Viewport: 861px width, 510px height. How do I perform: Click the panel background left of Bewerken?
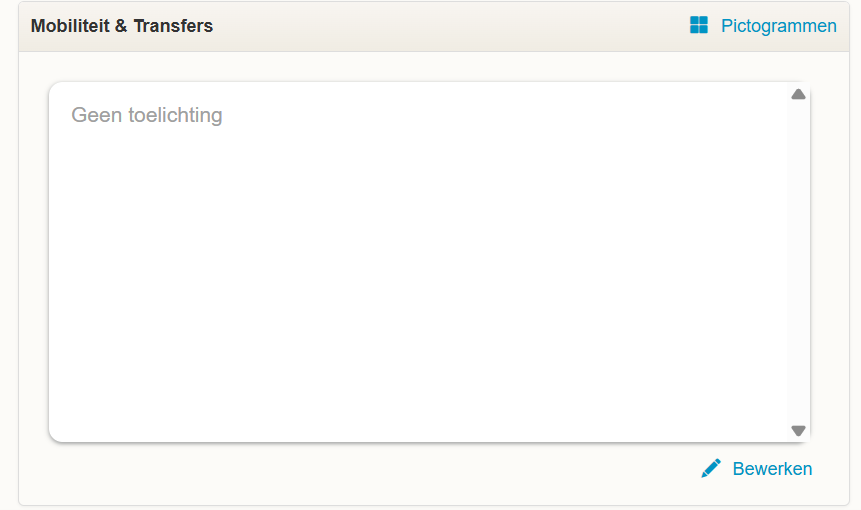tap(373, 469)
